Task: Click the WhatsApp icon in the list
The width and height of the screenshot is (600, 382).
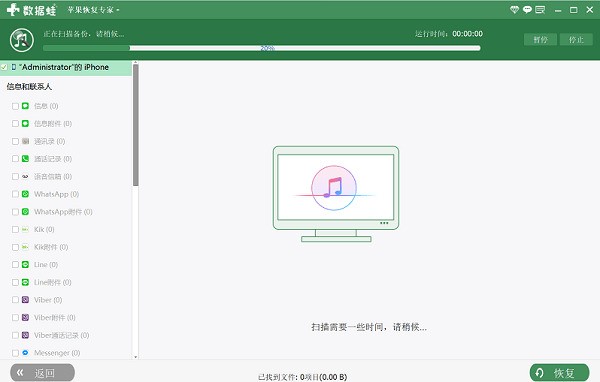Action: pyautogui.click(x=25, y=194)
